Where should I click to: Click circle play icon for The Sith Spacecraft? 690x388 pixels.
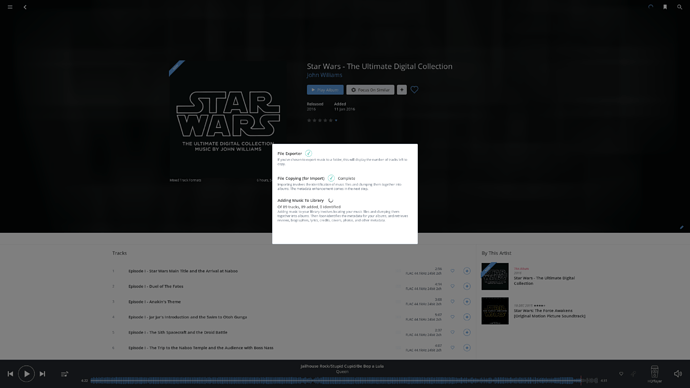click(467, 332)
